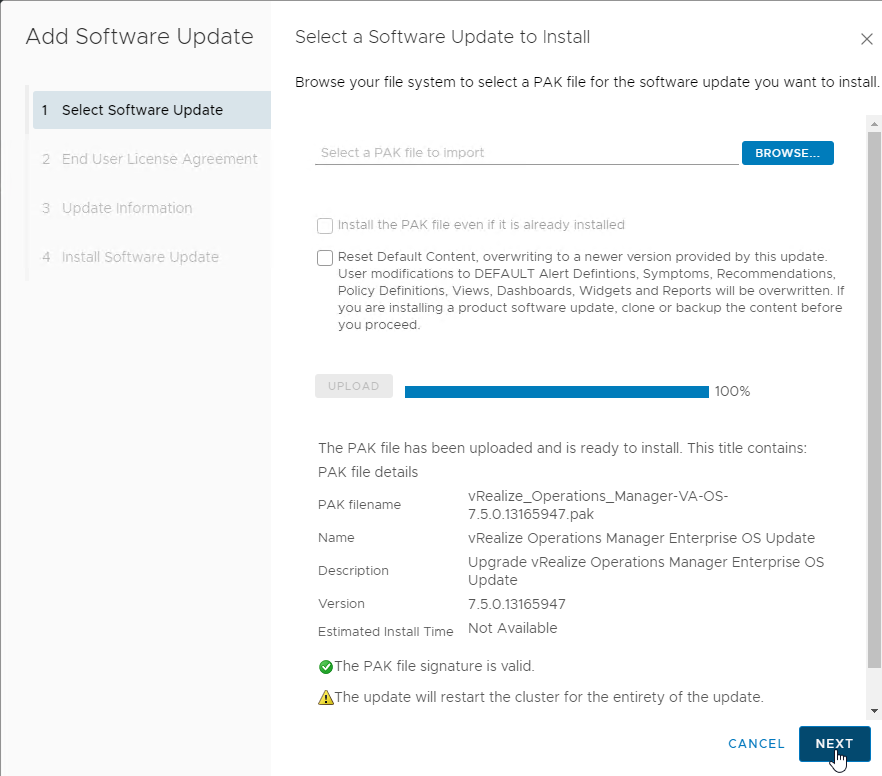Viewport: 882px width, 776px height.
Task: Click the 'Version' label
Action: [341, 604]
